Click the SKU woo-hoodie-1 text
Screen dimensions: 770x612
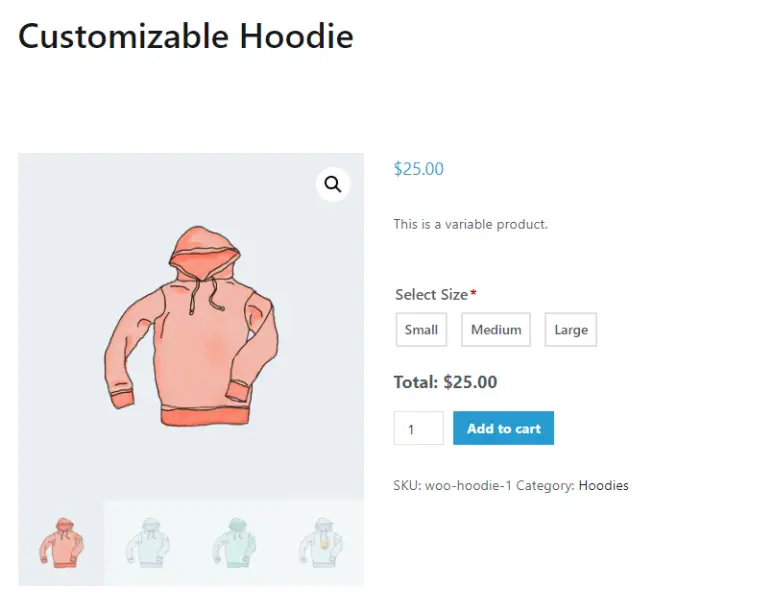(452, 485)
